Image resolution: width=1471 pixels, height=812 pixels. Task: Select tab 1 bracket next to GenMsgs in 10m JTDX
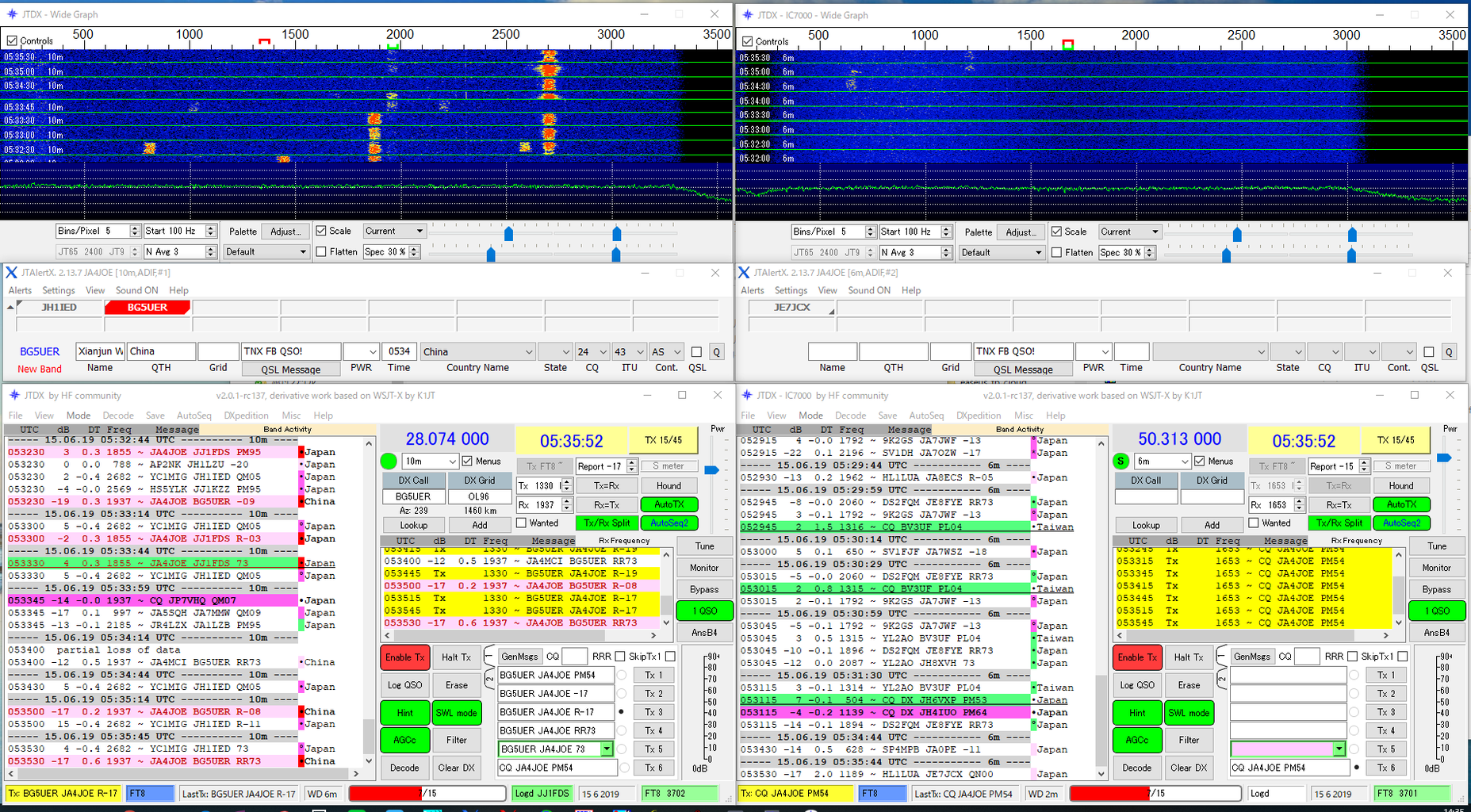489,657
